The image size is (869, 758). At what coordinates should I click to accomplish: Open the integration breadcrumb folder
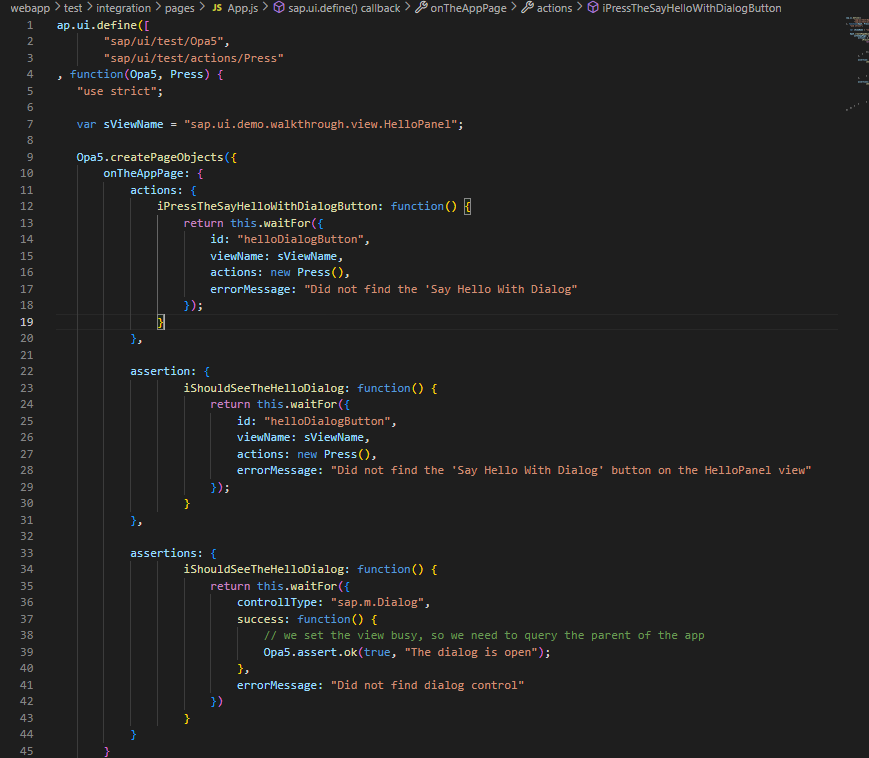[x=123, y=8]
